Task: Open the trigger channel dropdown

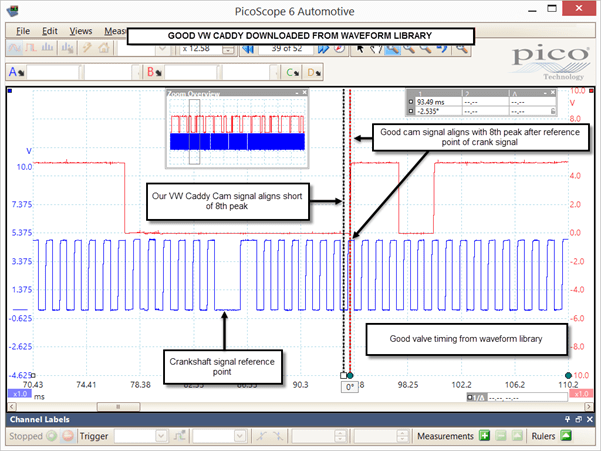Action: pyautogui.click(x=240, y=436)
